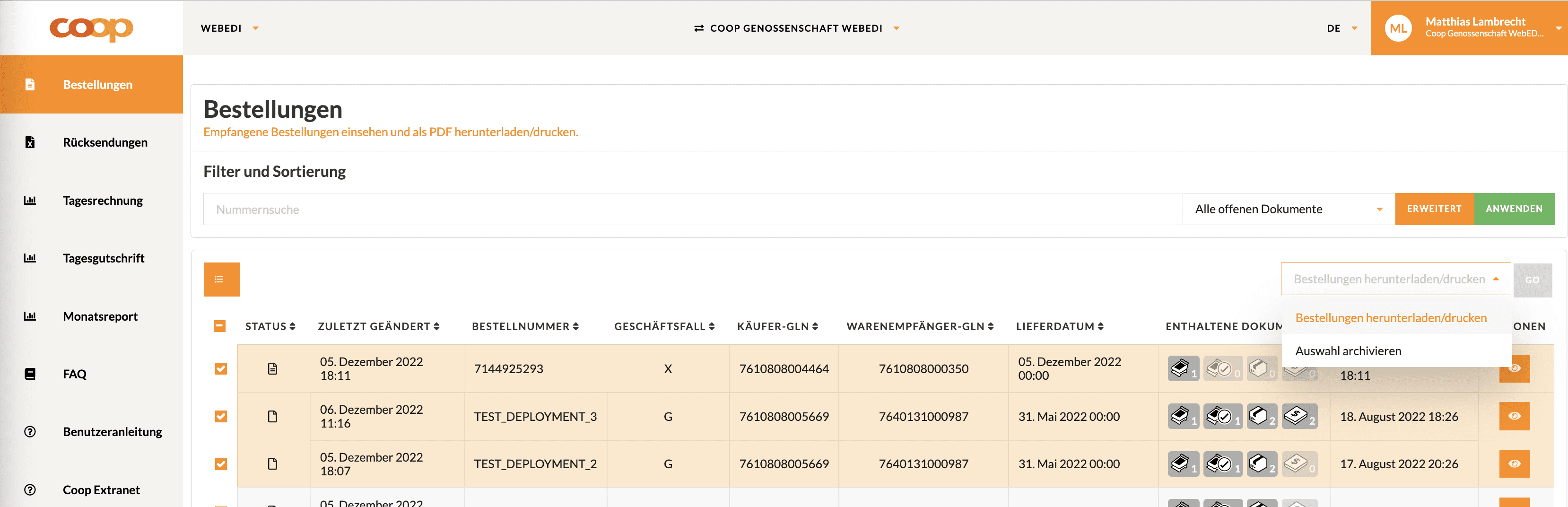The image size is (1568, 507).
Task: Click the Sort icon on Bestellnummer column
Action: pos(576,327)
